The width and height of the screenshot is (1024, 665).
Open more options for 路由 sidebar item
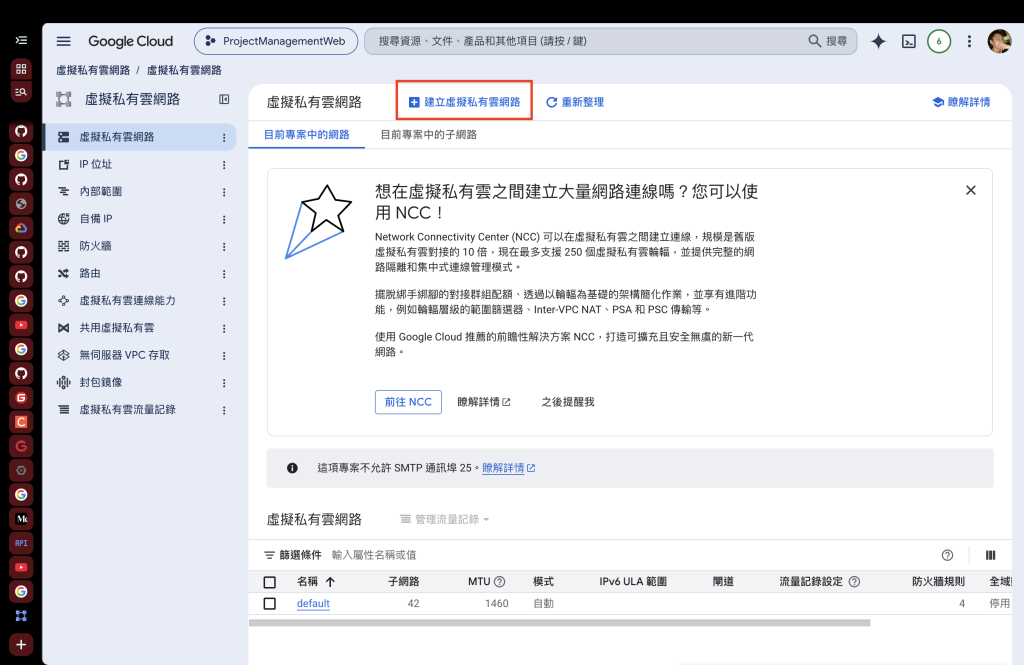click(x=224, y=274)
